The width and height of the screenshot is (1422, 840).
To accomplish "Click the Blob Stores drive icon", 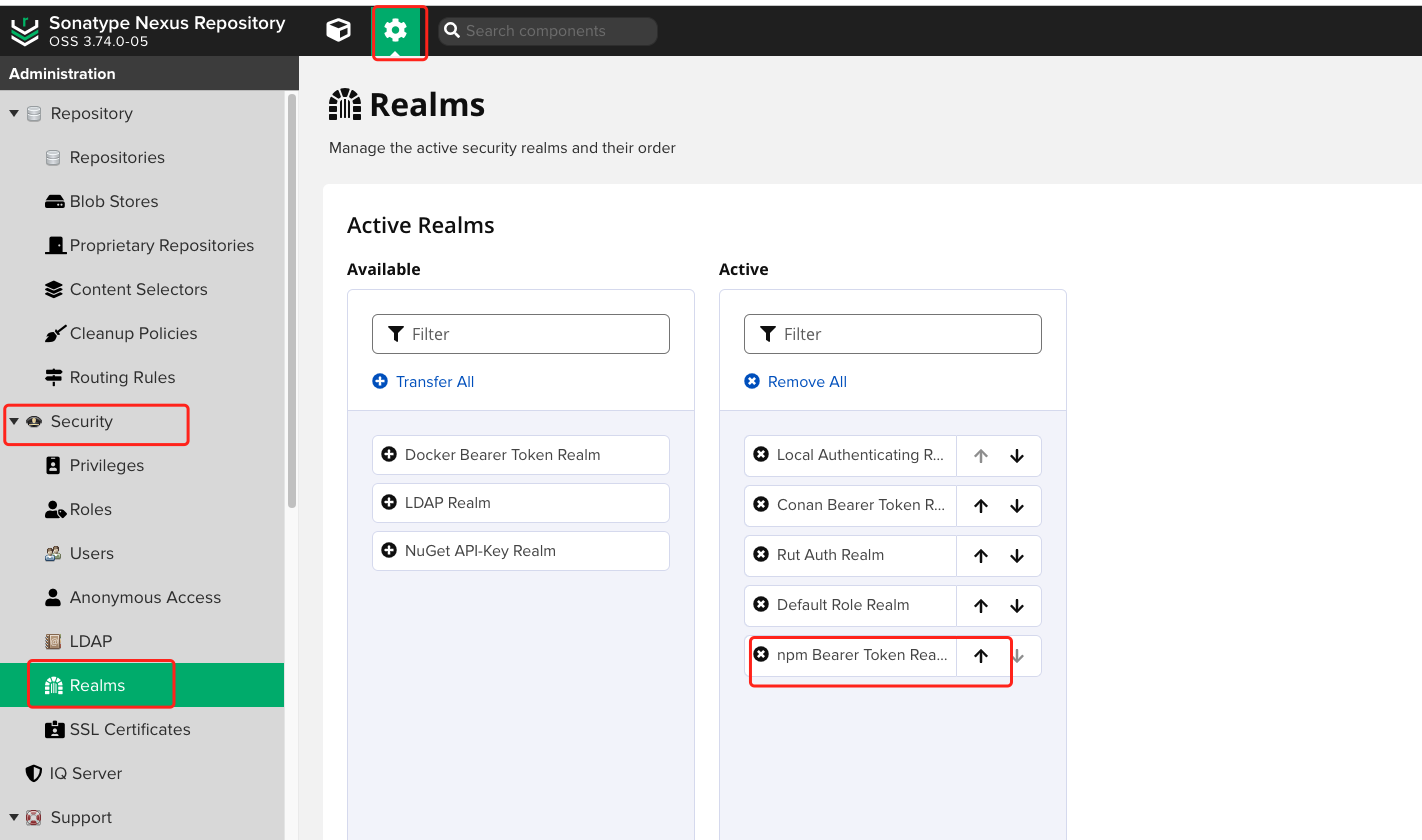I will click(x=54, y=202).
